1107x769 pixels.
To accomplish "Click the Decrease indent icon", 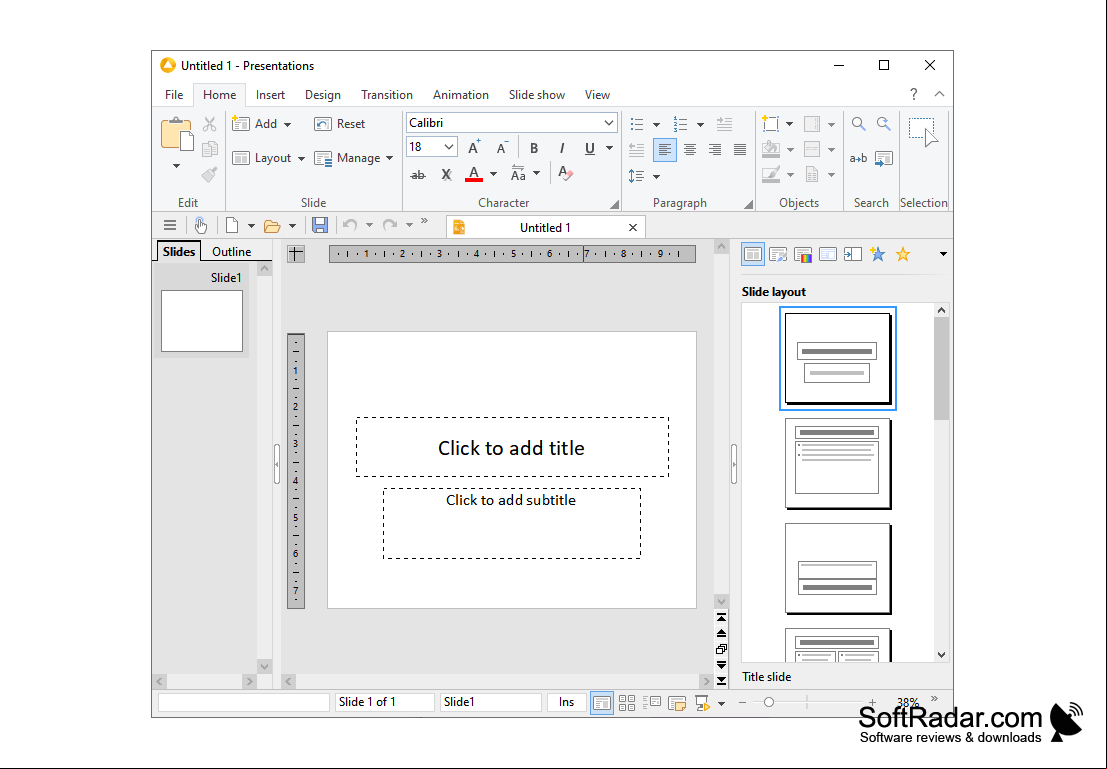I will tap(637, 150).
